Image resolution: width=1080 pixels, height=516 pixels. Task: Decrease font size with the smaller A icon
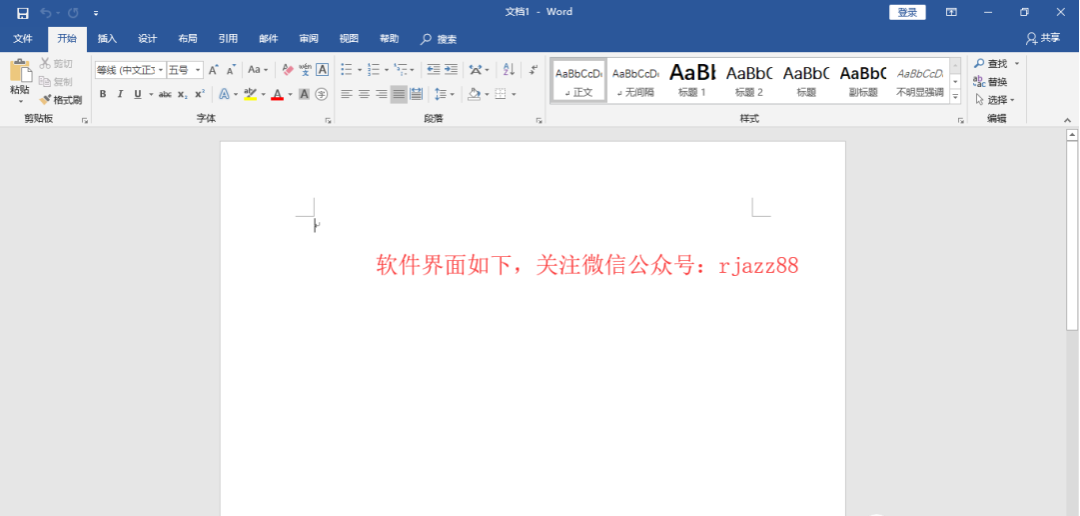pyautogui.click(x=231, y=70)
